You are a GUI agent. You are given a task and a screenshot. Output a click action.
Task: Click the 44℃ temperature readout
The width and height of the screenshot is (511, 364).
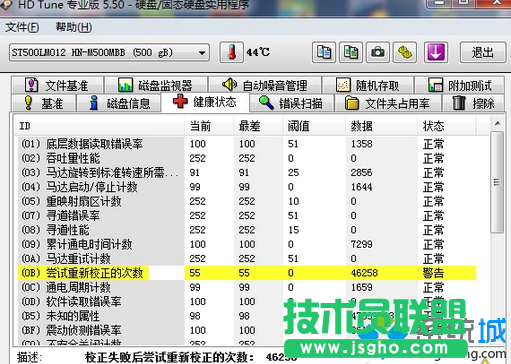click(258, 52)
